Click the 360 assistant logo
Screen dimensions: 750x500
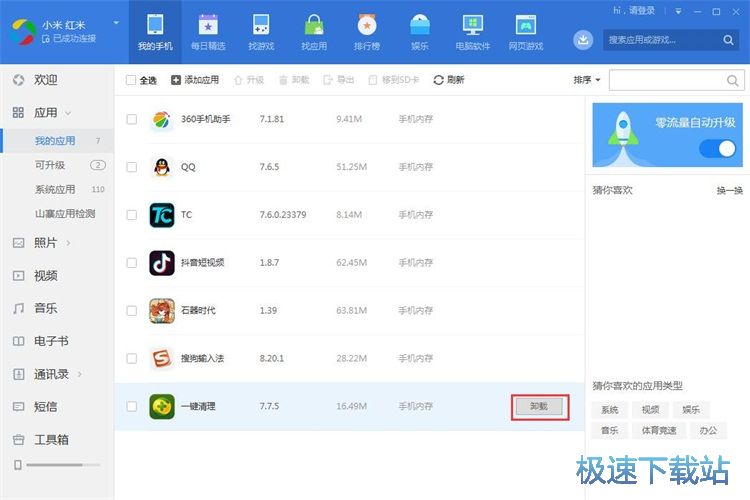pyautogui.click(x=23, y=32)
